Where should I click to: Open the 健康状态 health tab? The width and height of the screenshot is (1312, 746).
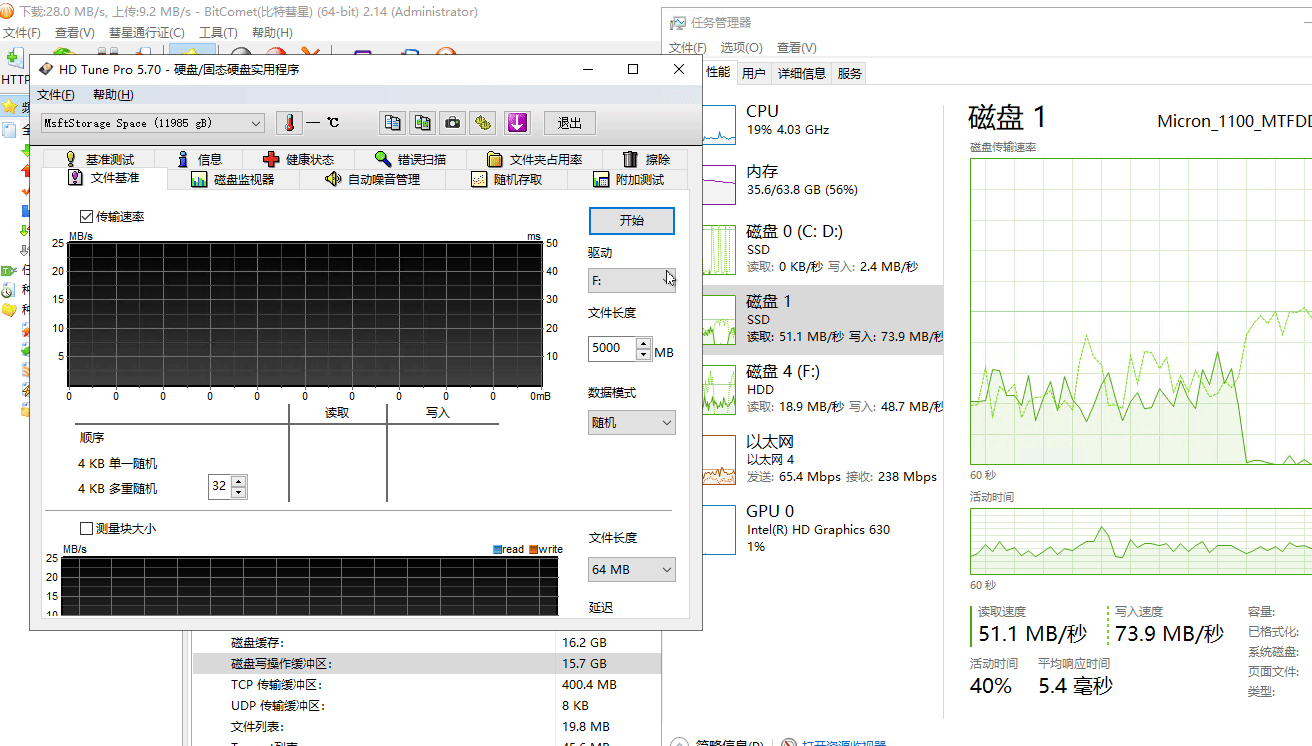pos(298,159)
